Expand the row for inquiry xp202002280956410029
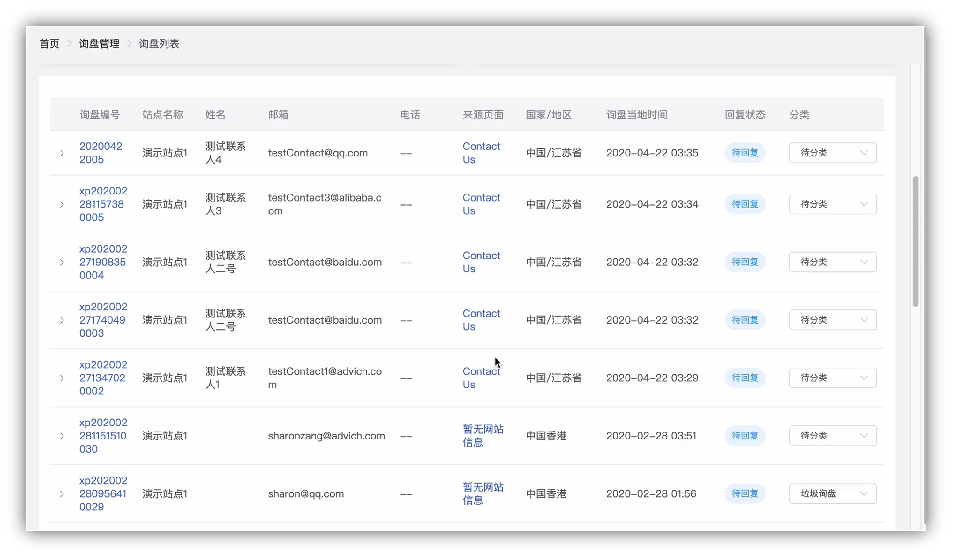The image size is (954, 558). (61, 493)
